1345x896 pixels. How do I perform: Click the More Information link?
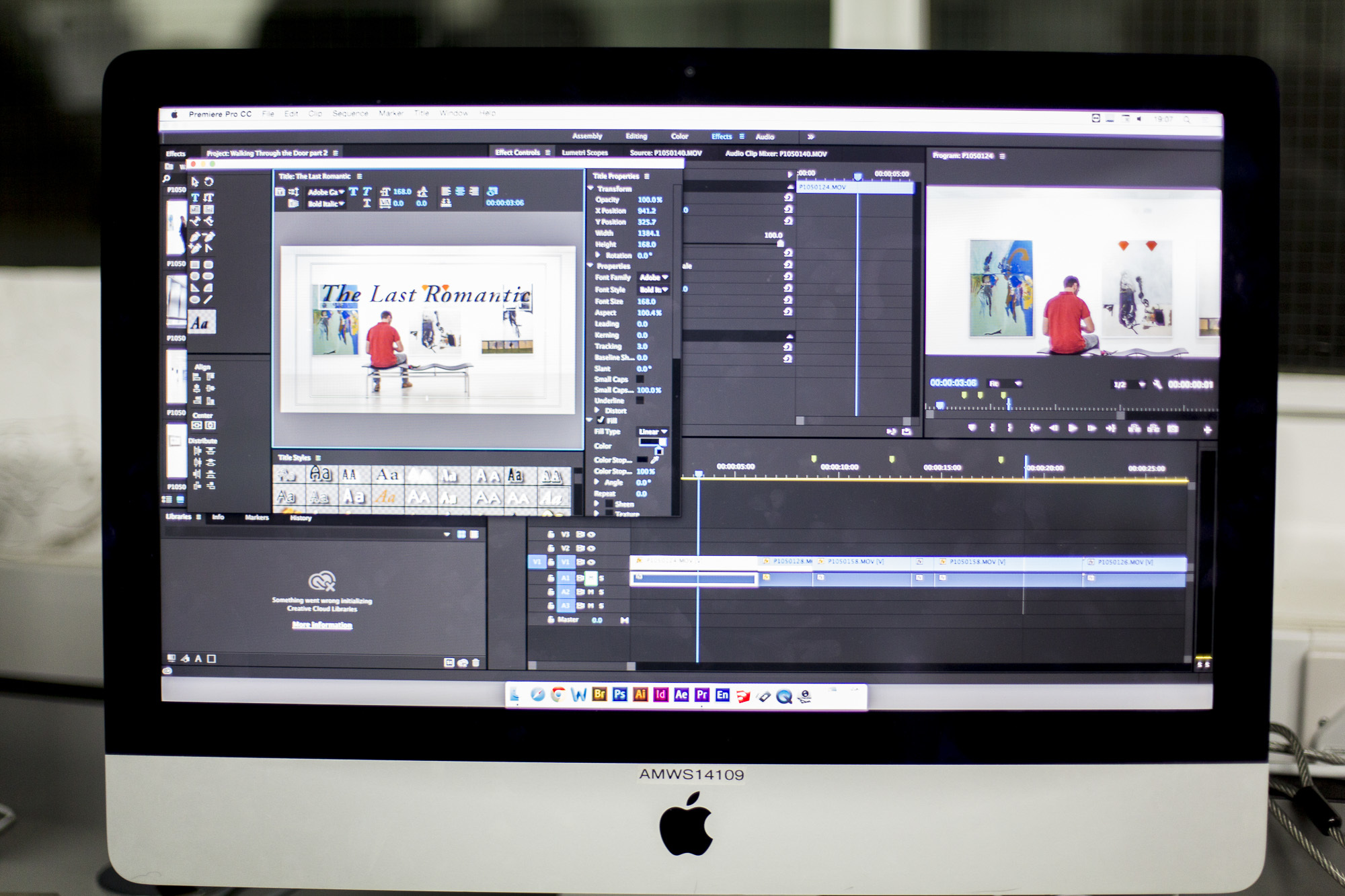[322, 625]
